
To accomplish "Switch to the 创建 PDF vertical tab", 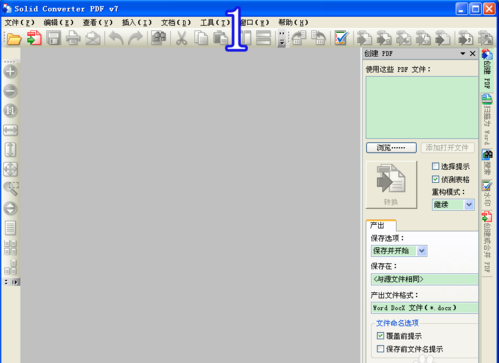I will (487, 69).
